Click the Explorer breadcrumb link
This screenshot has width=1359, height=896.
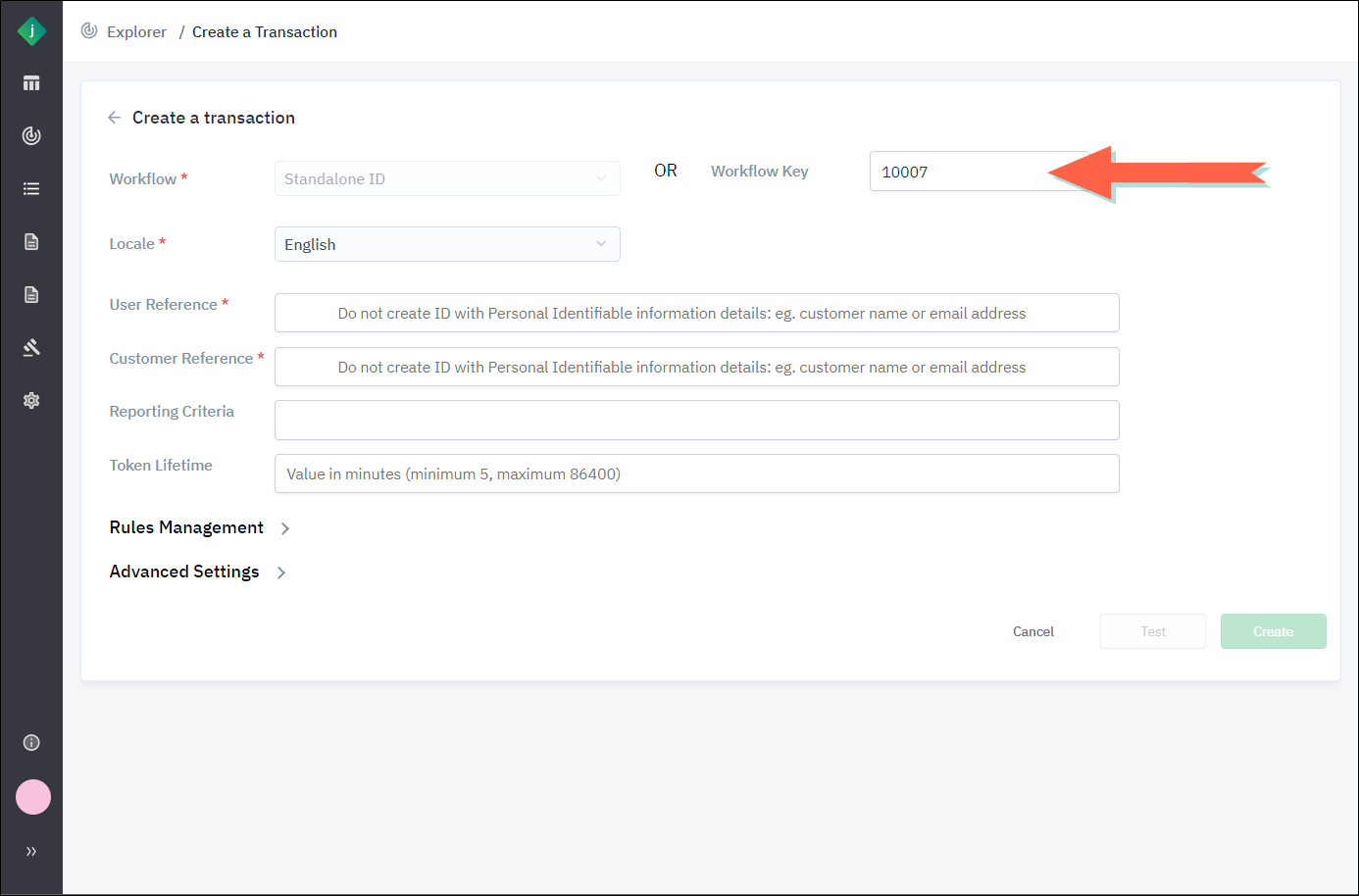click(136, 32)
